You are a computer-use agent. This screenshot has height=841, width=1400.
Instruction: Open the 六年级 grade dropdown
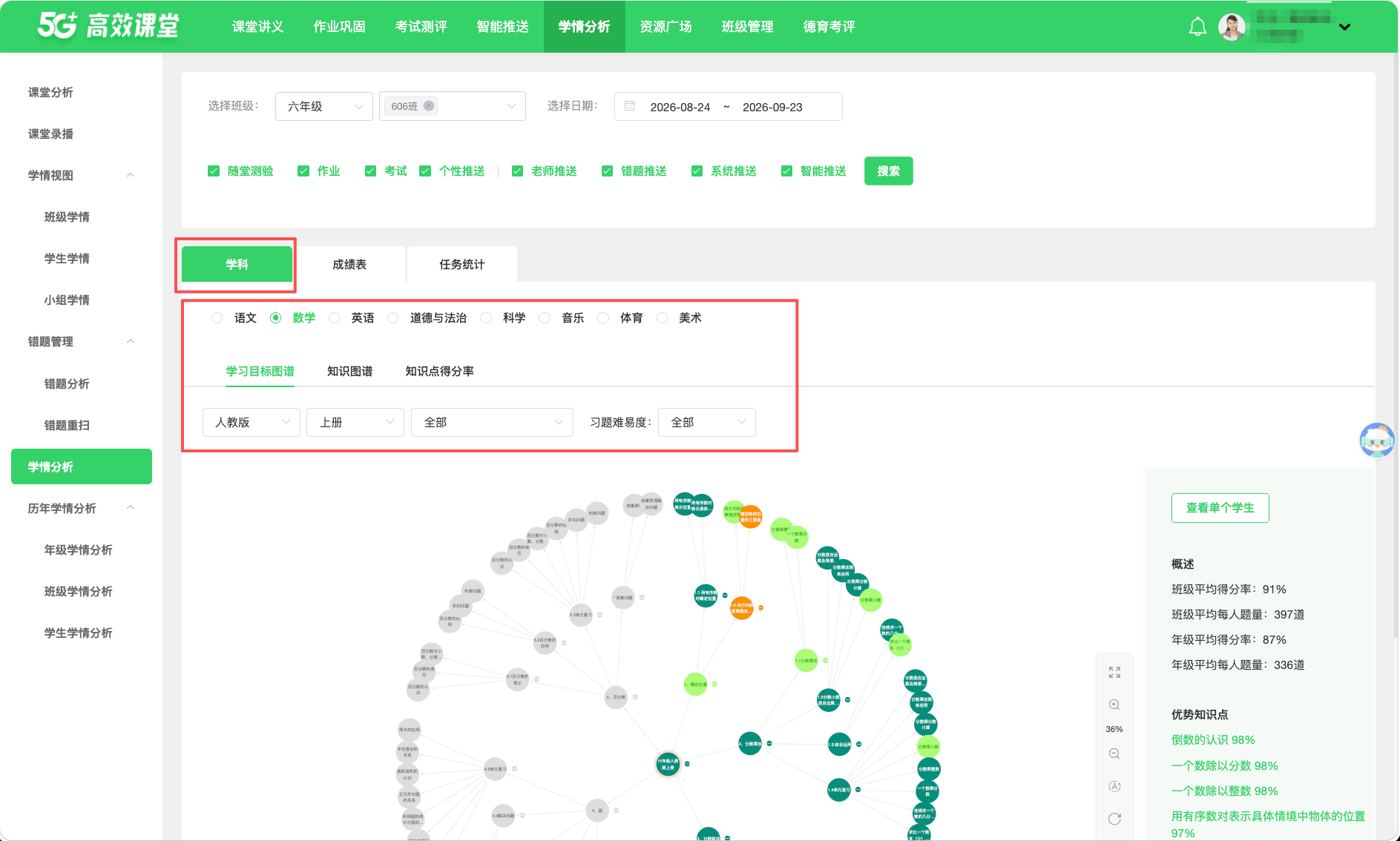[323, 106]
